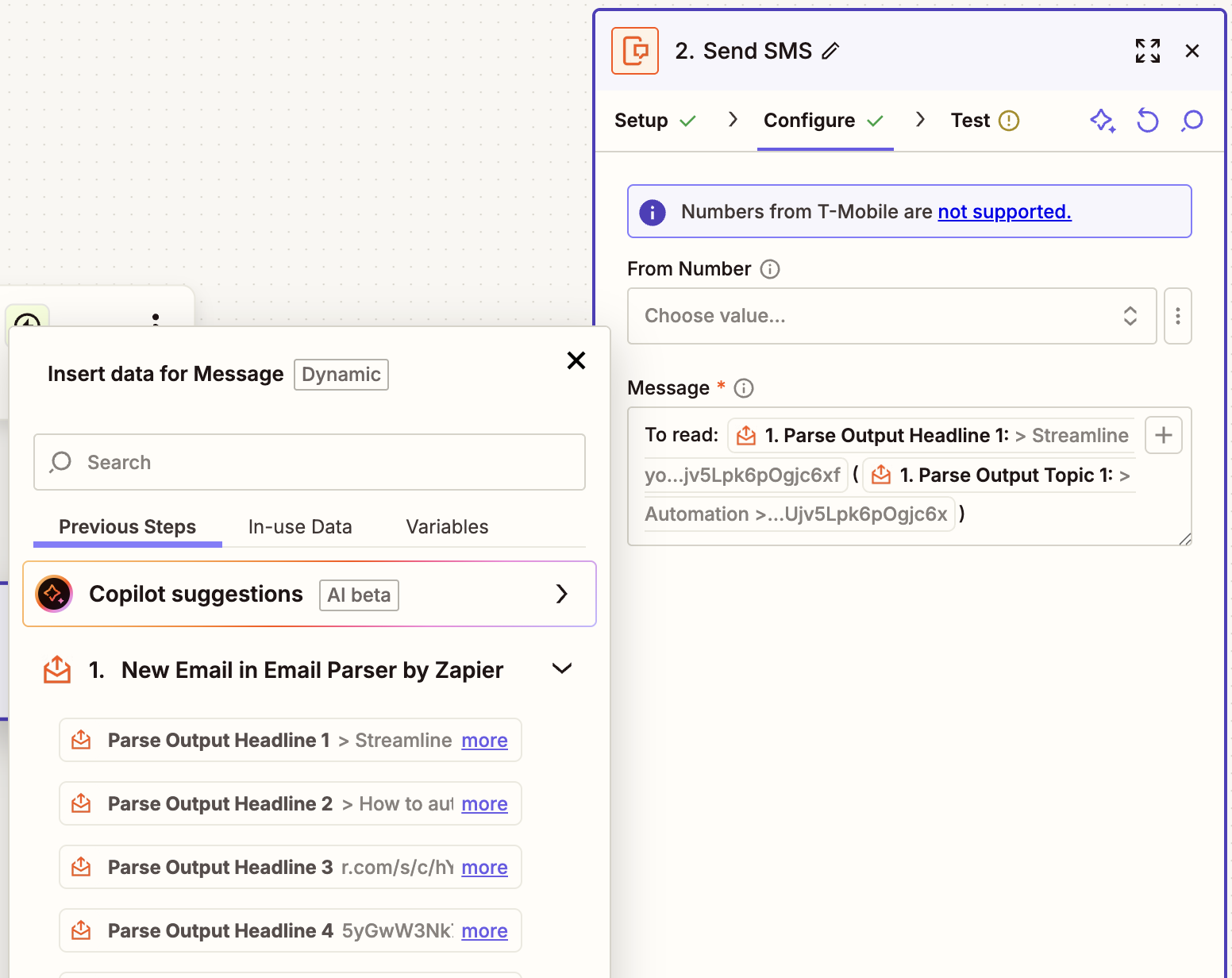Click the plus button in Message field
Screen dimensions: 1232x978
[x=1164, y=435]
